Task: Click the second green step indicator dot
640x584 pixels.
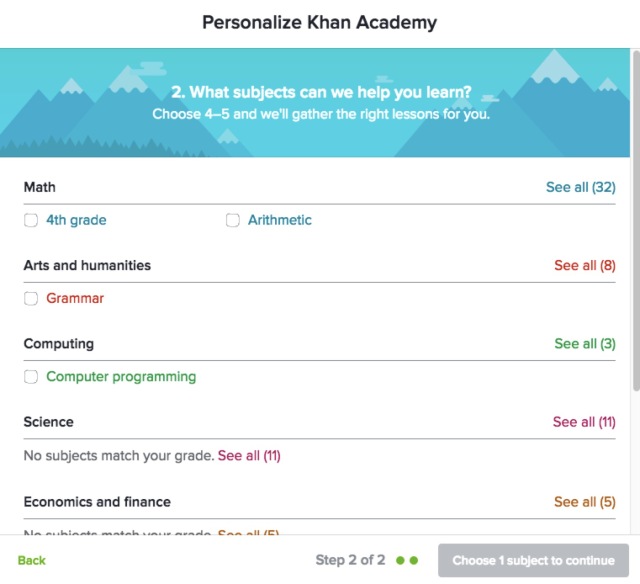Action: [x=414, y=560]
